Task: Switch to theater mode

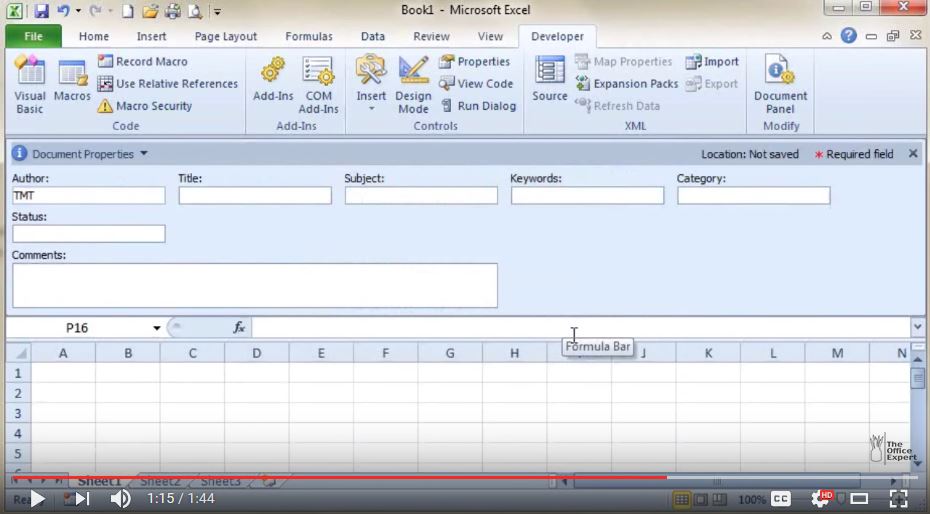Action: pos(859,499)
